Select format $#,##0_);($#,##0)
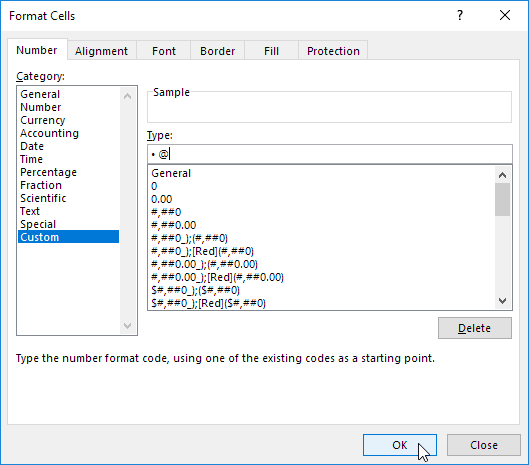This screenshot has width=529, height=465. click(322, 290)
